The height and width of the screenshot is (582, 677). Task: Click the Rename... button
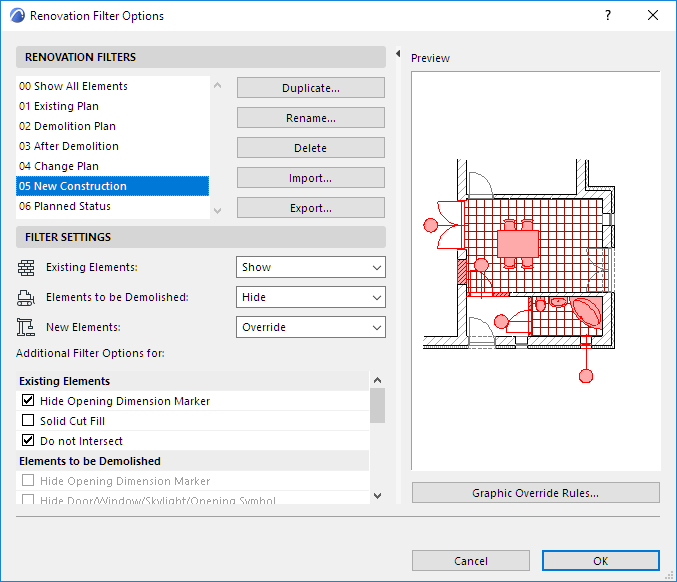(x=311, y=118)
